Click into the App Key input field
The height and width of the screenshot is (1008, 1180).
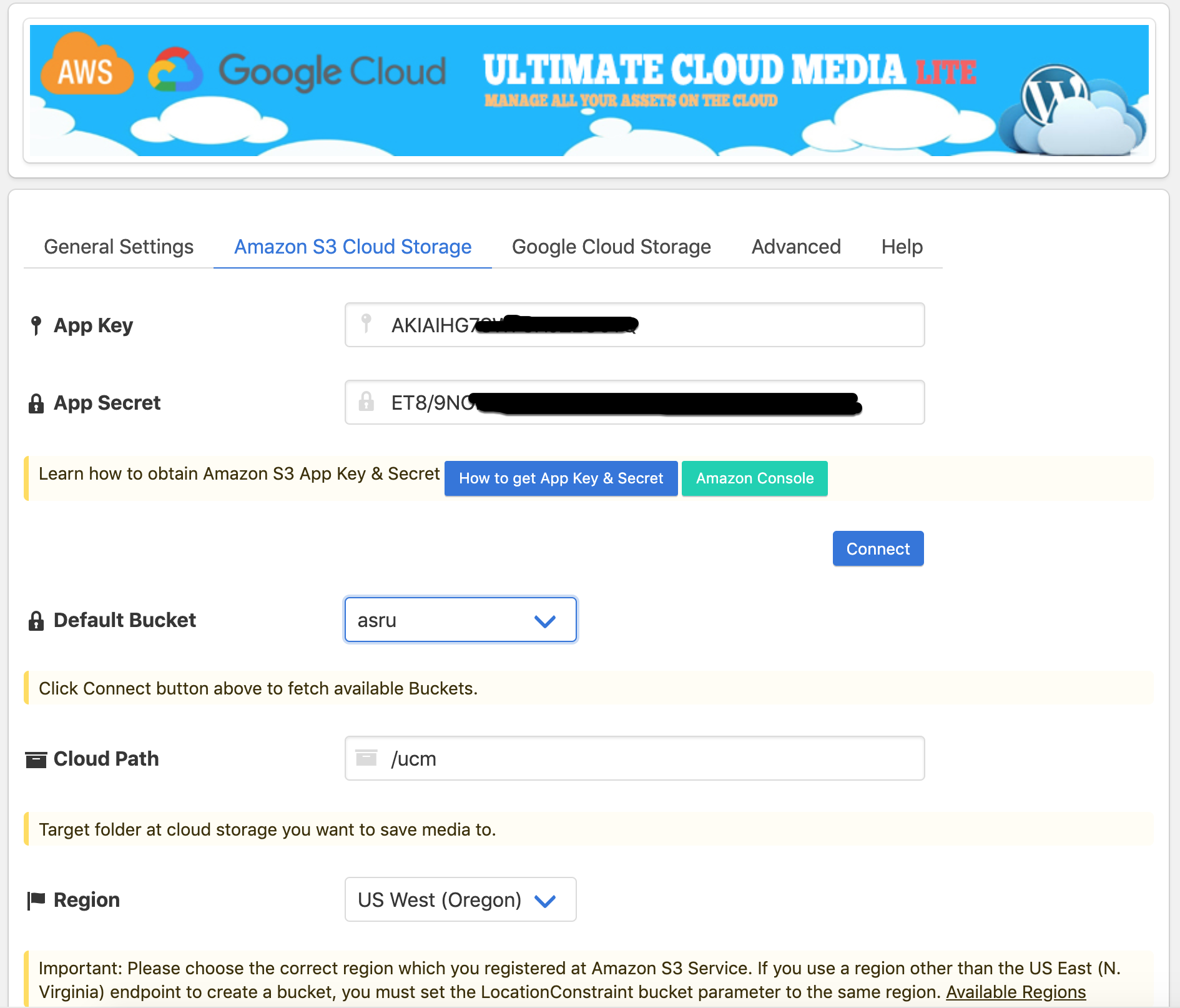(634, 325)
